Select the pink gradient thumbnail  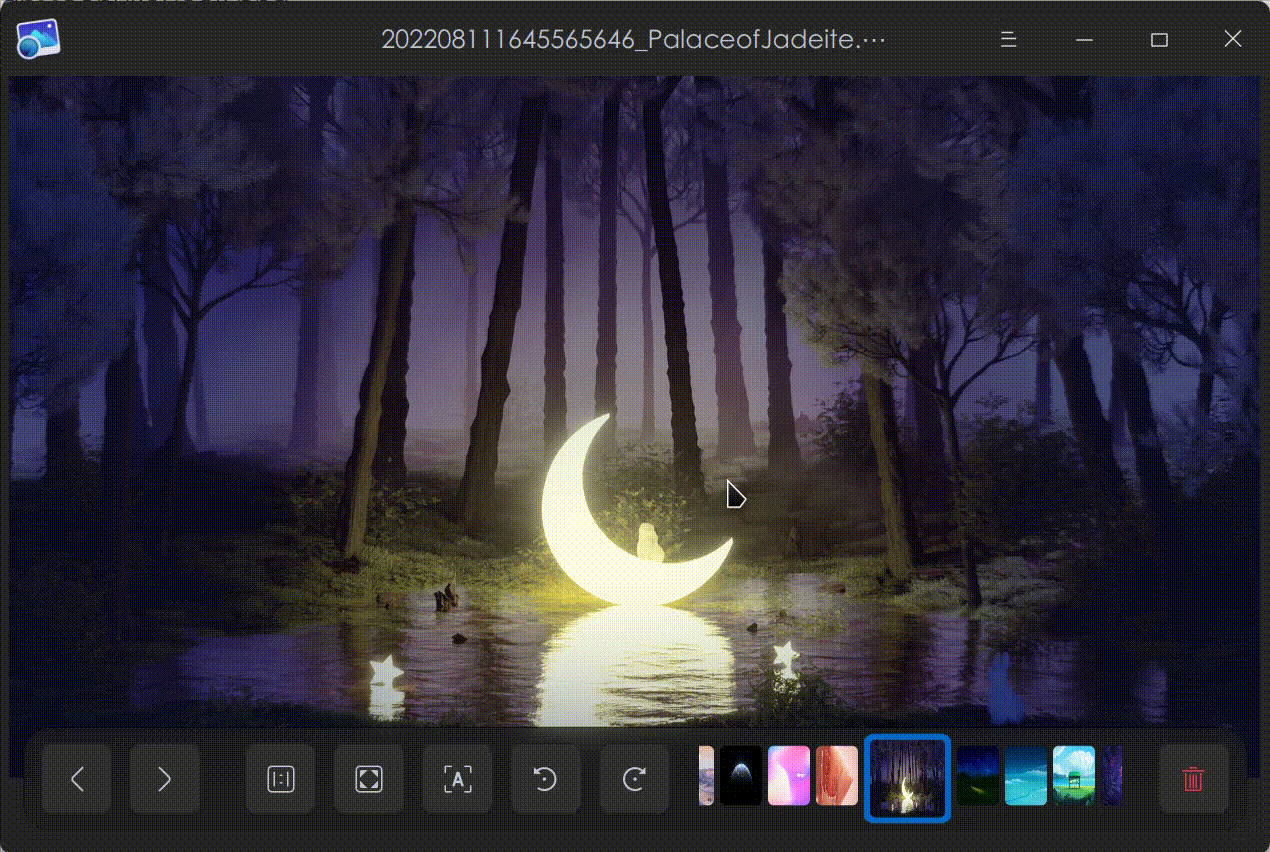coord(789,780)
